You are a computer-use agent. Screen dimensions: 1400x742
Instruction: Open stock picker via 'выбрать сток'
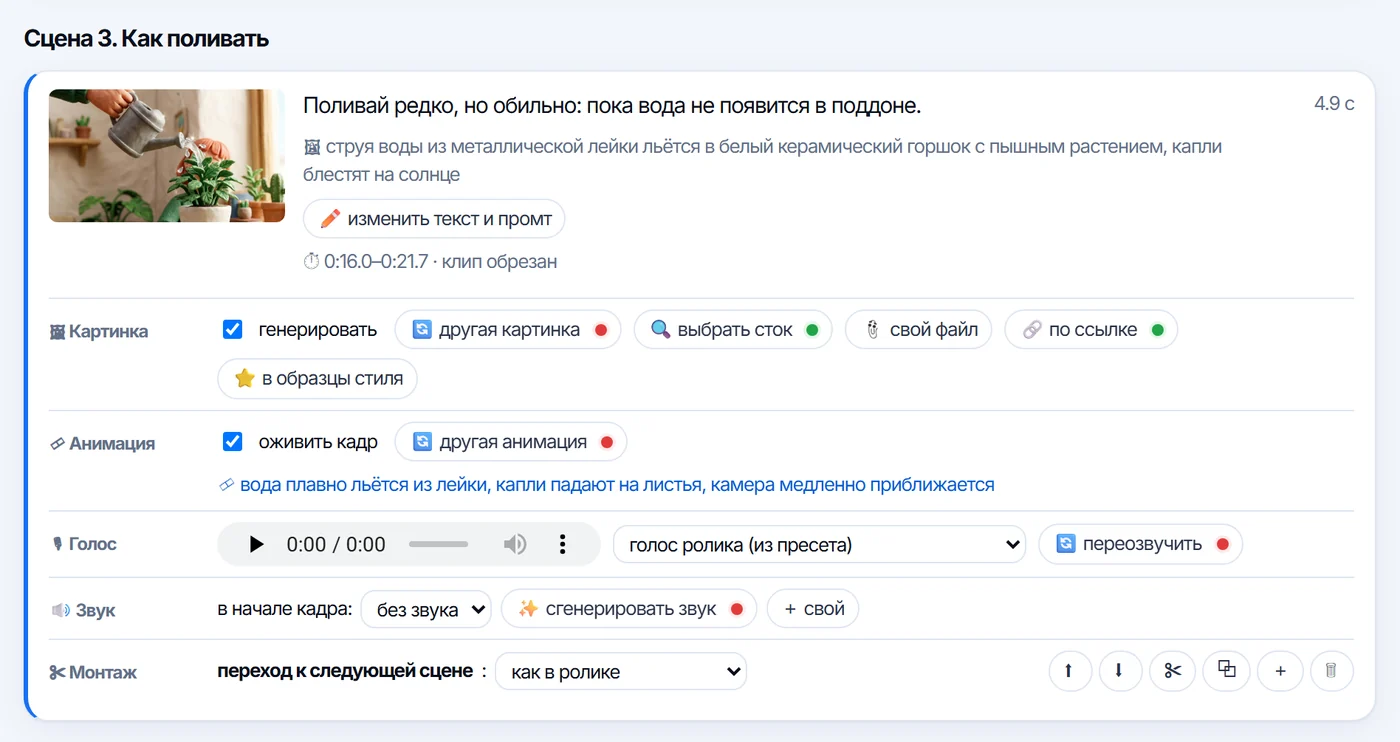733,329
